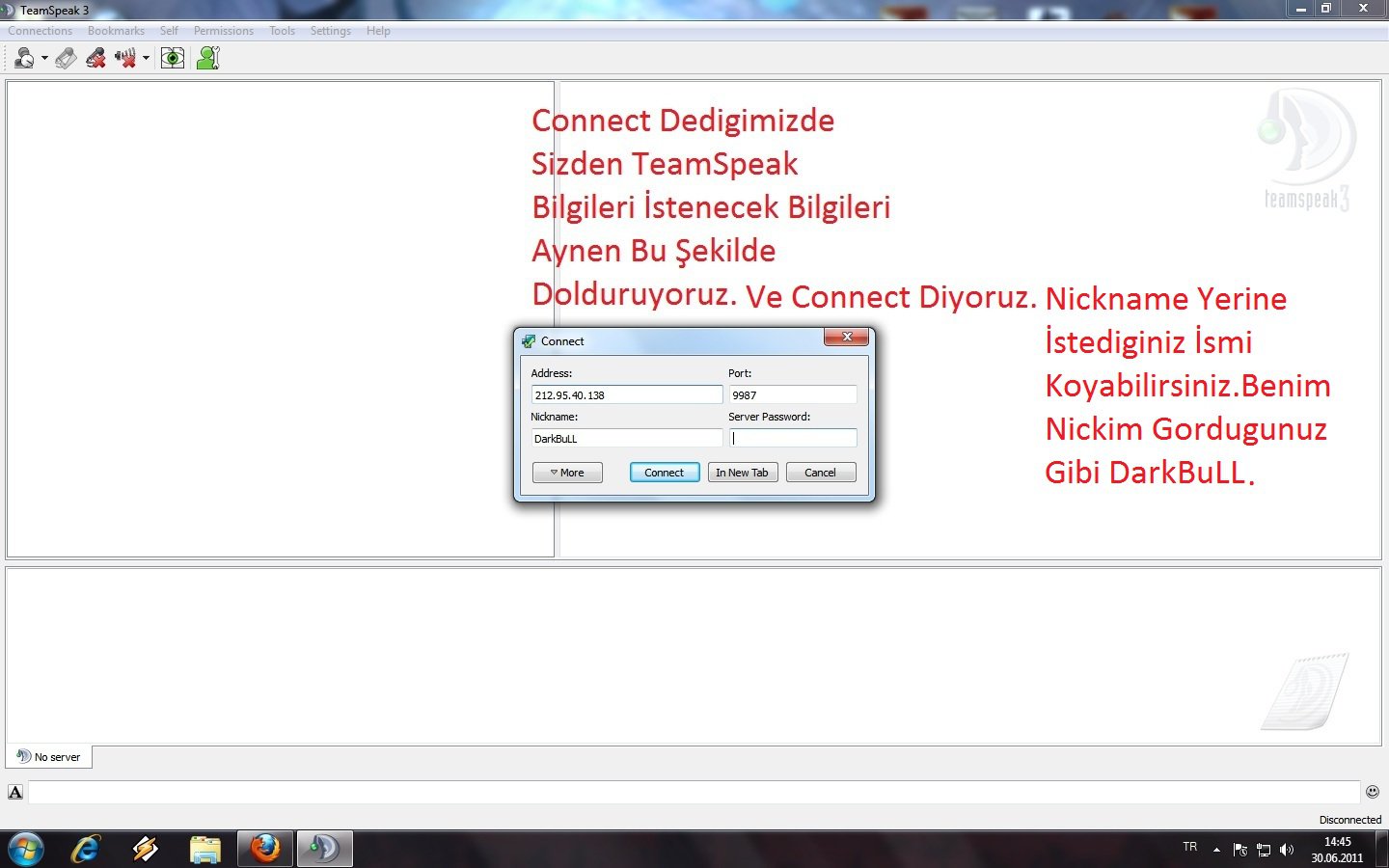Open the Bookmarks menu
This screenshot has width=1389, height=868.
116,31
